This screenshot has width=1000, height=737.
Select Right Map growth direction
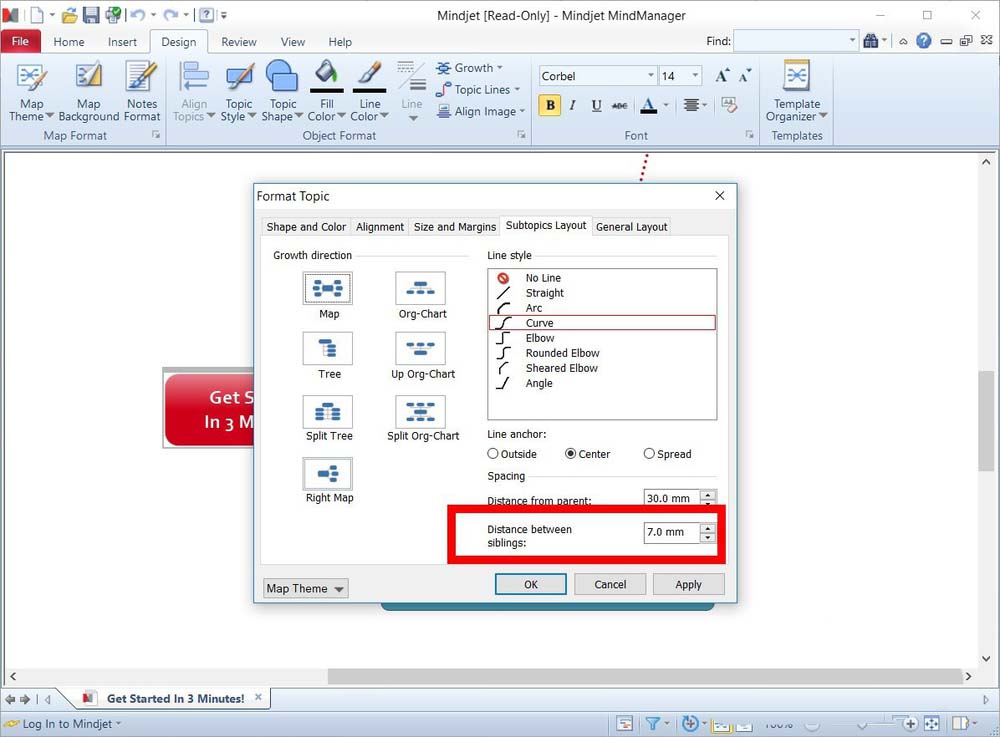pos(328,474)
